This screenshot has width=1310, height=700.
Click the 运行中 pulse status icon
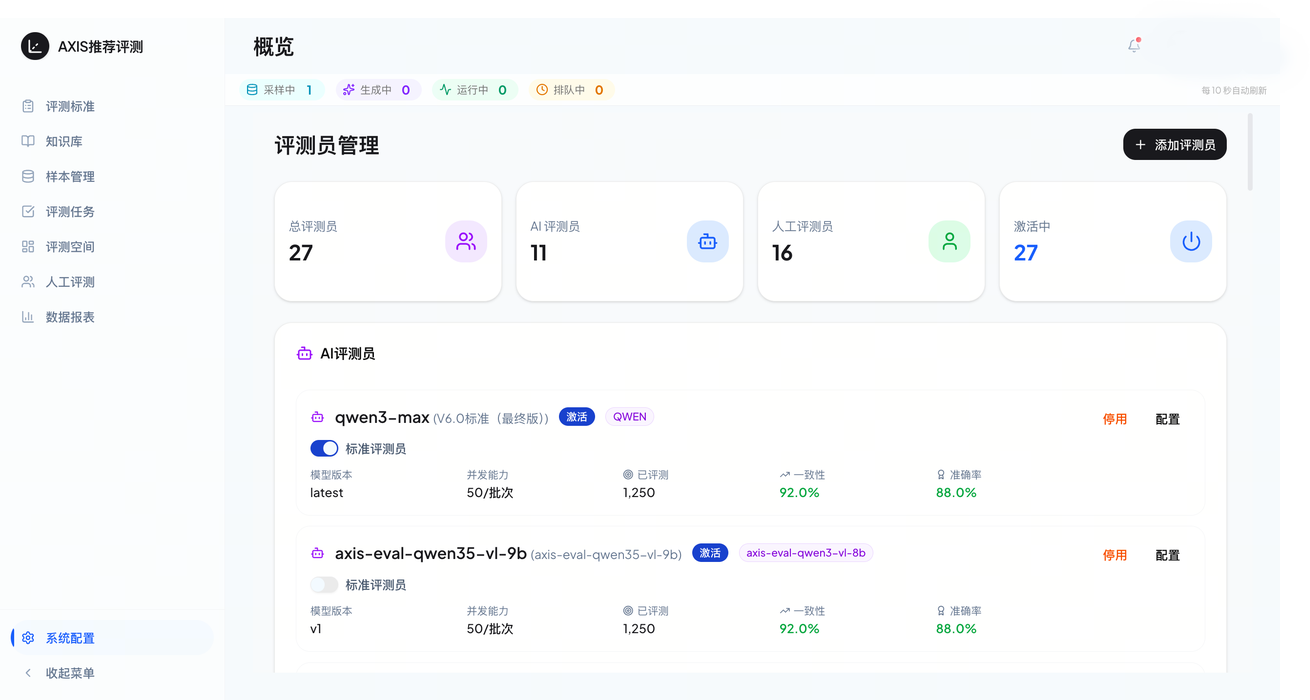tap(446, 90)
